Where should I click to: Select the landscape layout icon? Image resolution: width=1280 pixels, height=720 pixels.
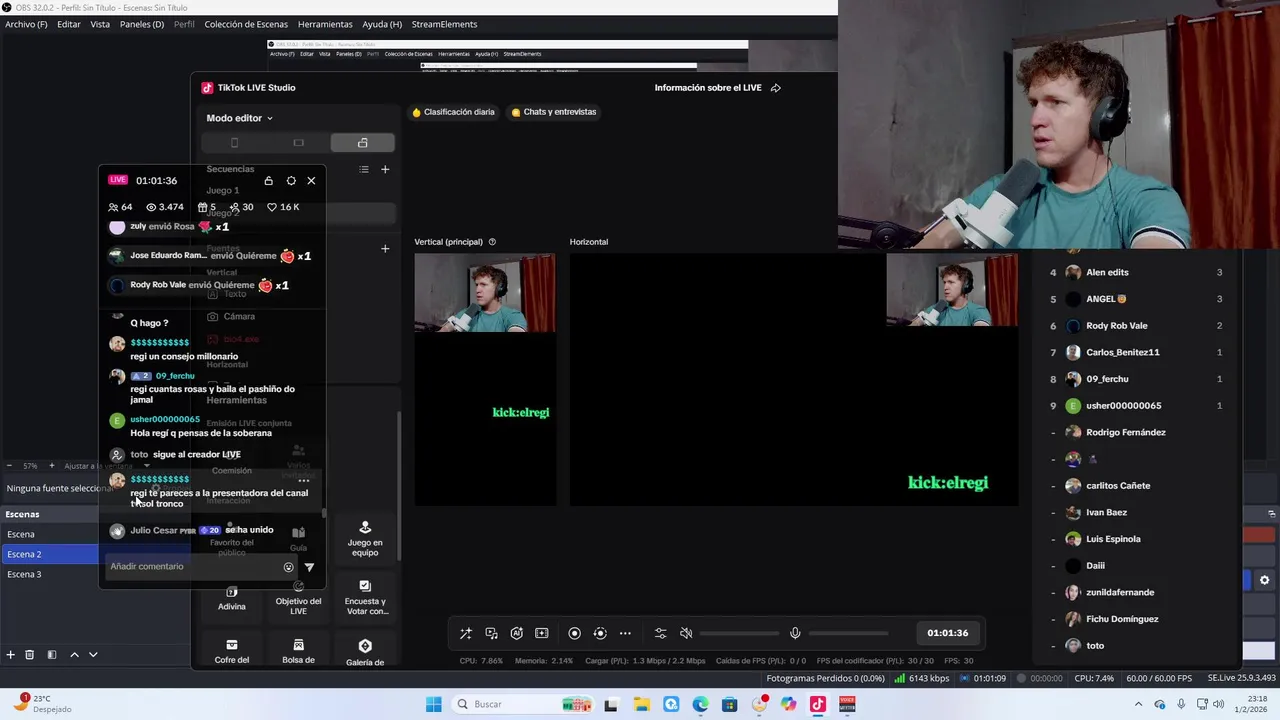coord(298,143)
